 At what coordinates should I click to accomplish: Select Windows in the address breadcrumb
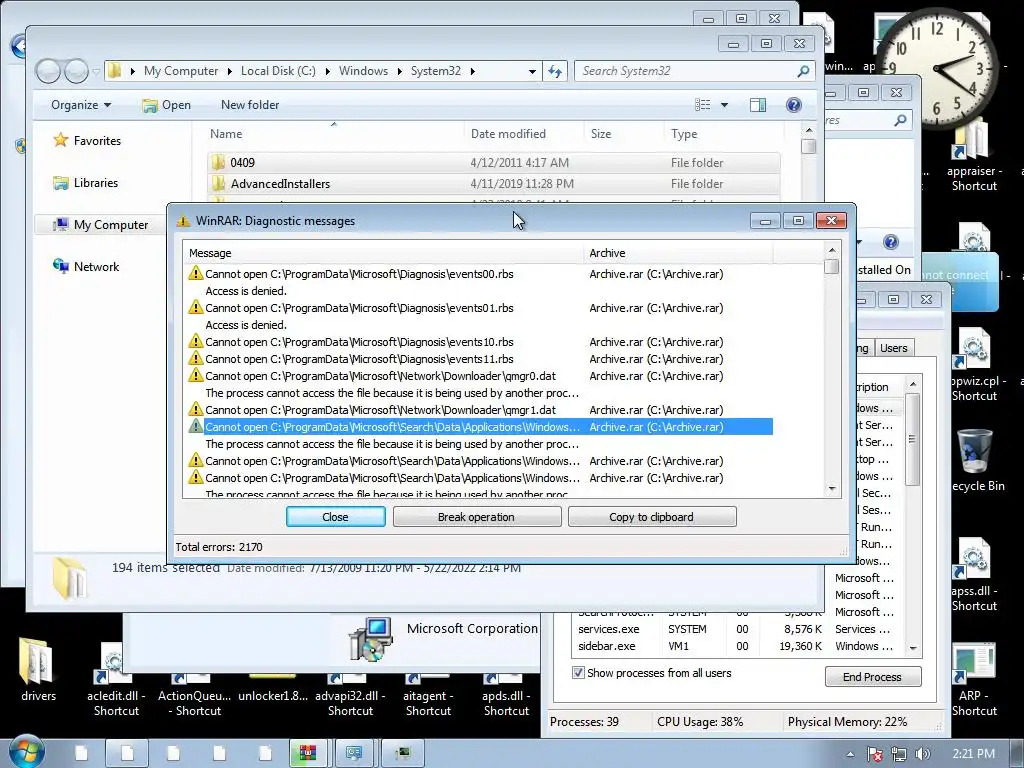(363, 71)
